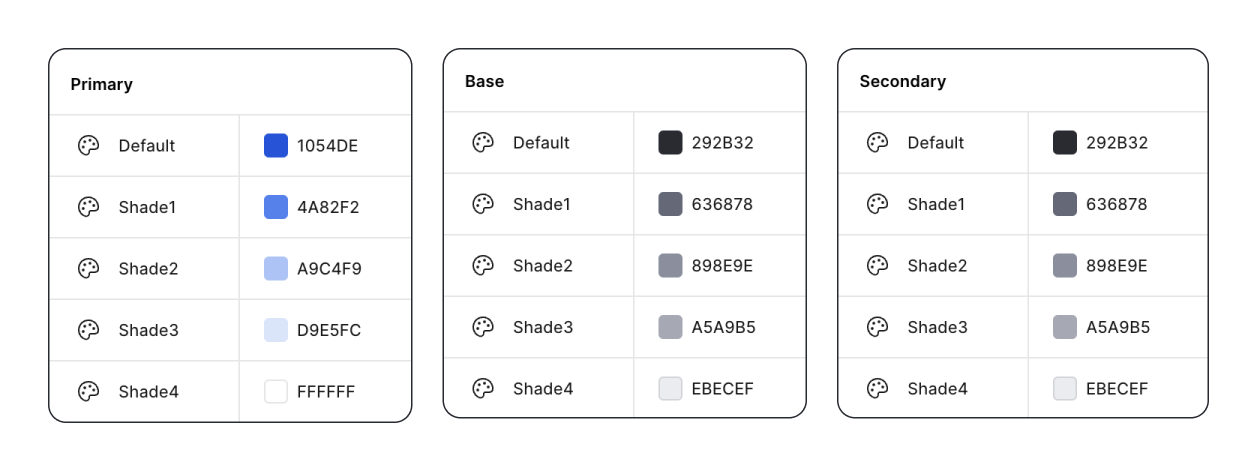Screen dimensions: 1257x471
Task: Click the palette icon beside Base Shade1
Action: (483, 204)
